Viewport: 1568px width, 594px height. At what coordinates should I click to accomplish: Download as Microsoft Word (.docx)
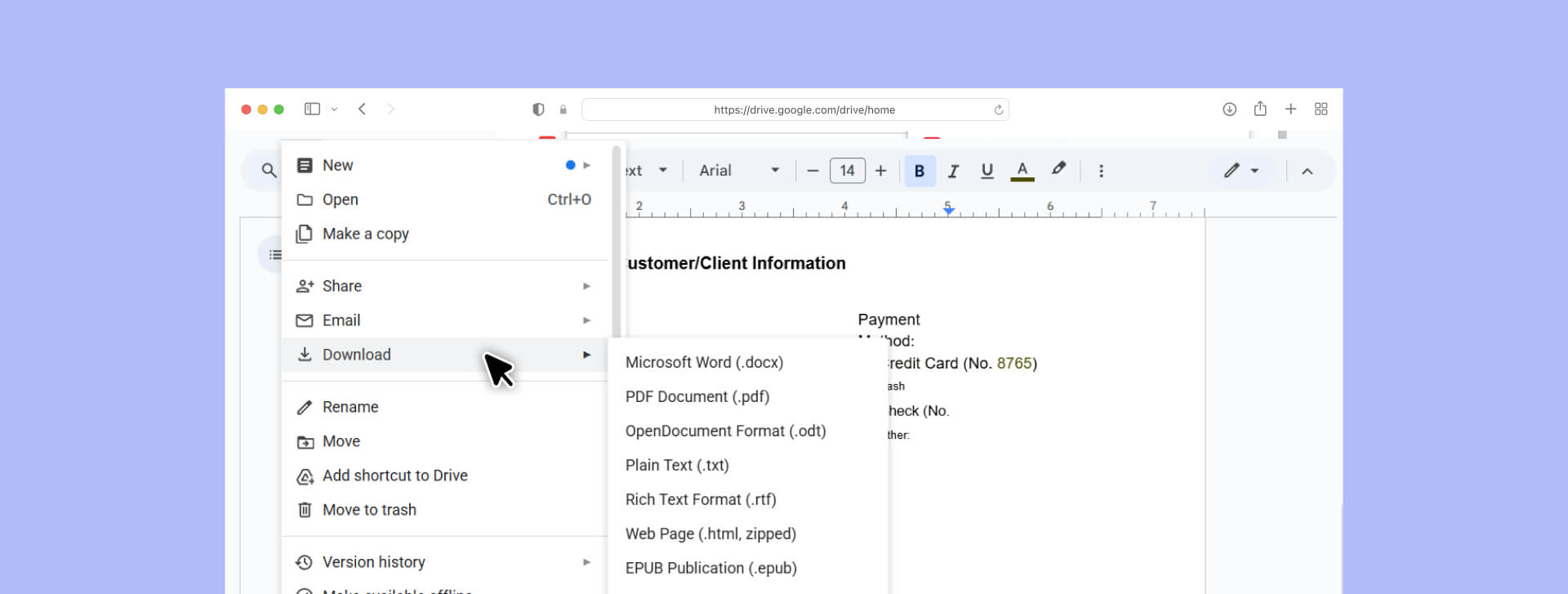(748, 362)
